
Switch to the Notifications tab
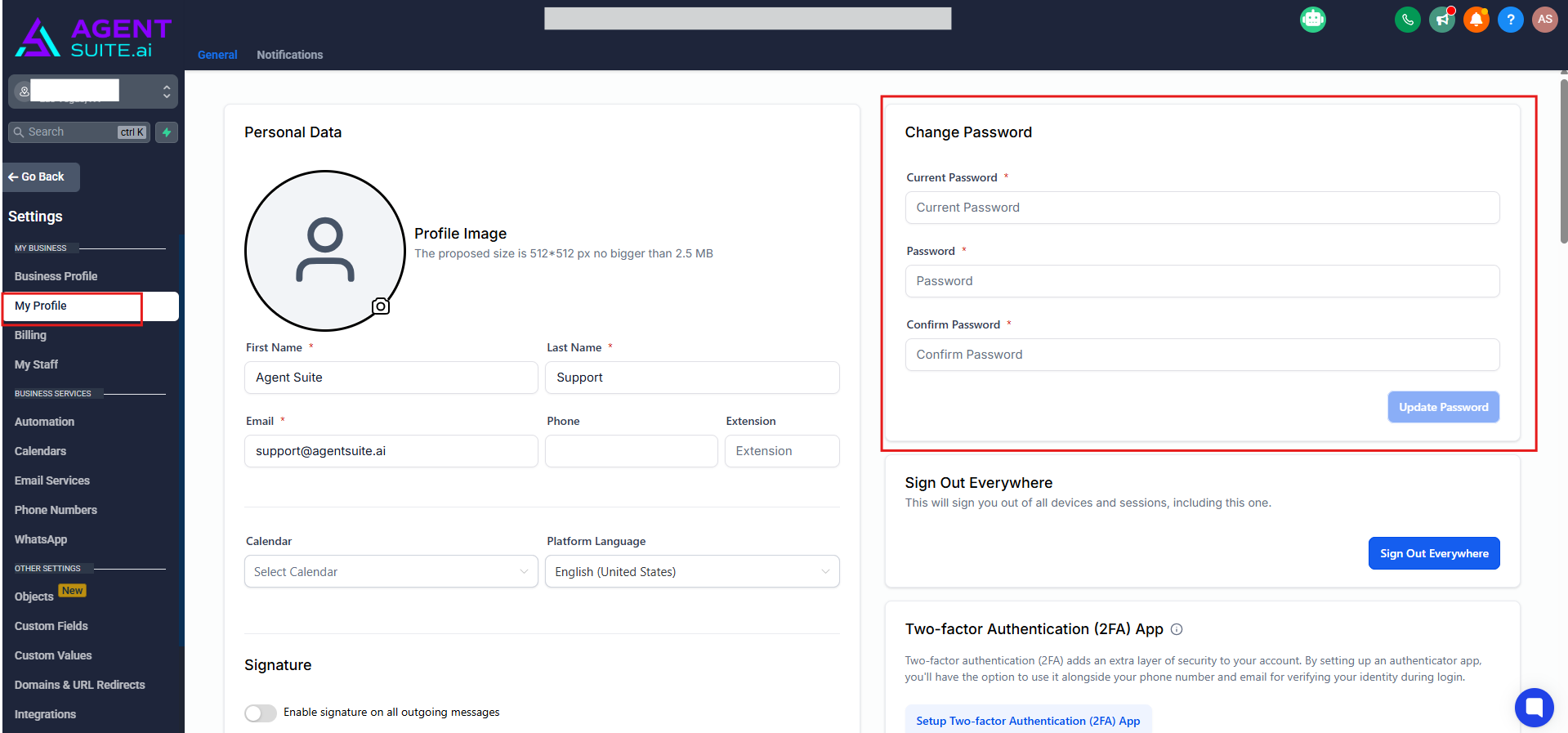click(289, 55)
